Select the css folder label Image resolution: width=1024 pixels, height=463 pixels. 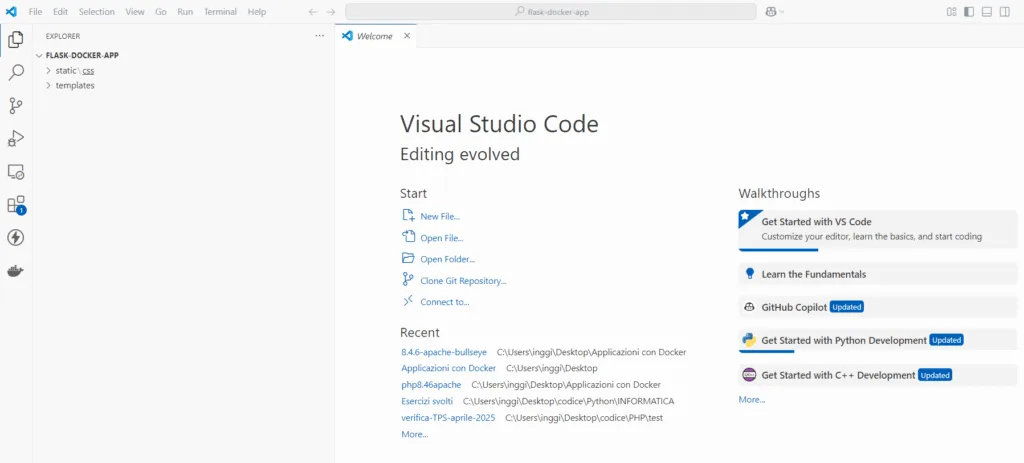point(88,71)
